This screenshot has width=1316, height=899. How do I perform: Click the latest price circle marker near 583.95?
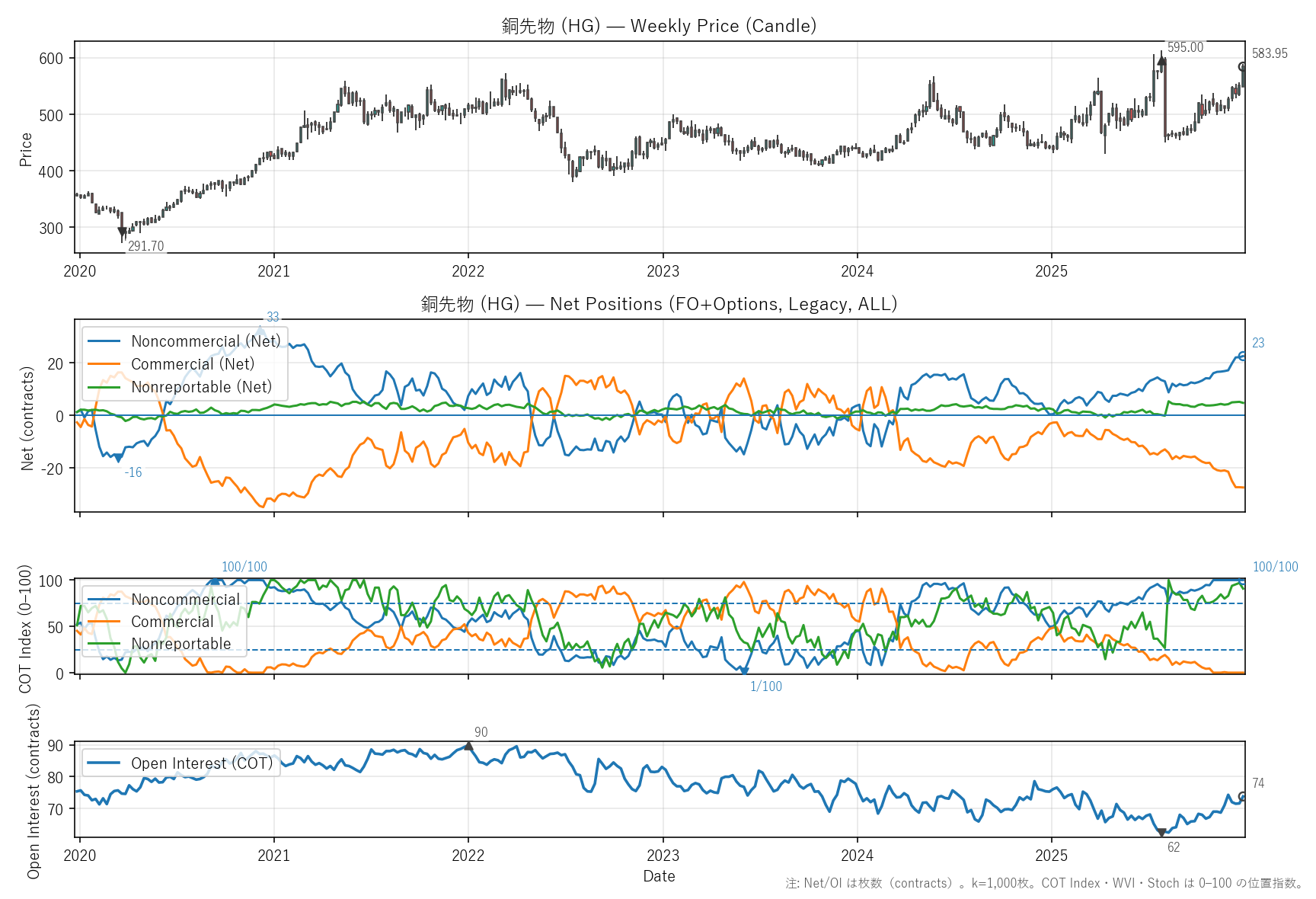(x=1242, y=67)
